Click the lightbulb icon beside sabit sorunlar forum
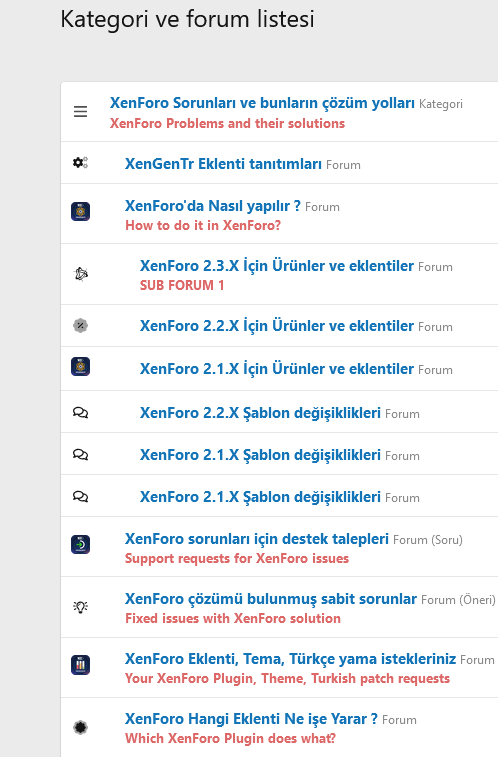 tap(81, 607)
